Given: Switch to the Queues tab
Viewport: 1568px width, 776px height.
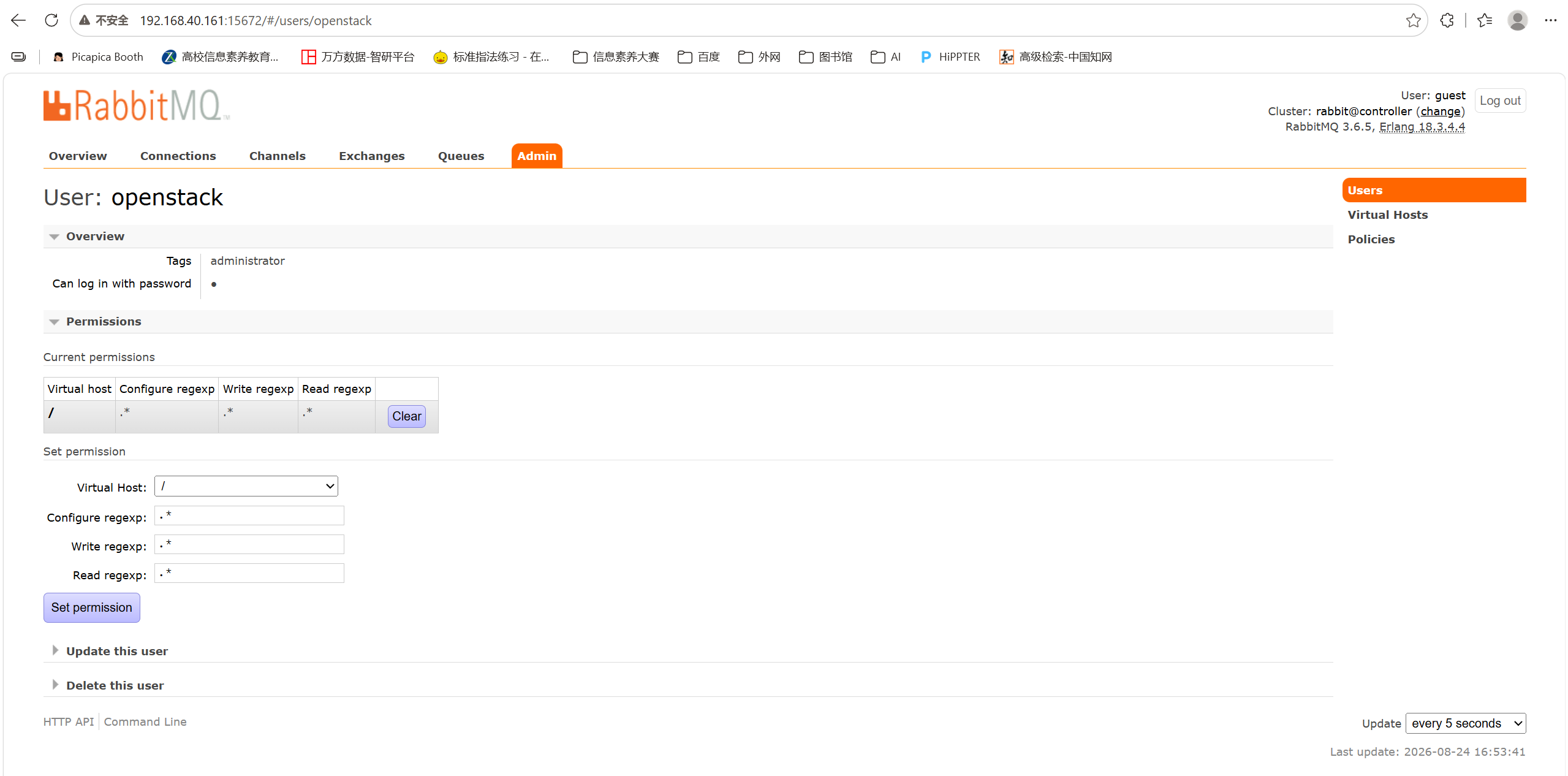Looking at the screenshot, I should (x=461, y=156).
